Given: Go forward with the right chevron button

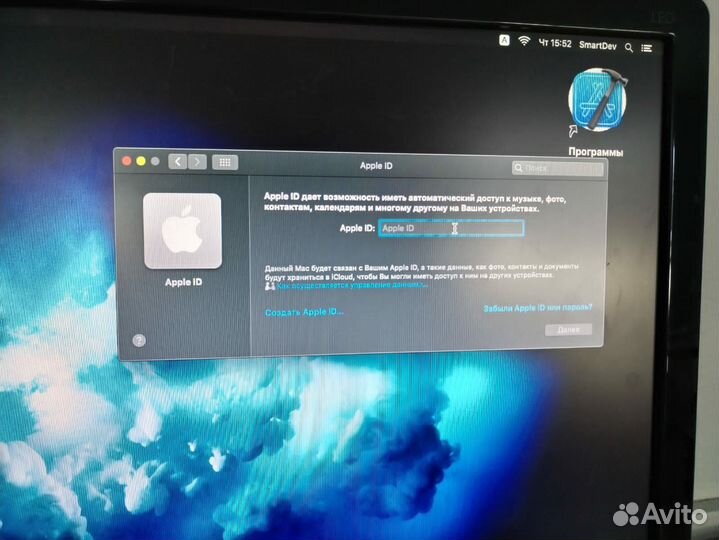Looking at the screenshot, I should point(197,162).
